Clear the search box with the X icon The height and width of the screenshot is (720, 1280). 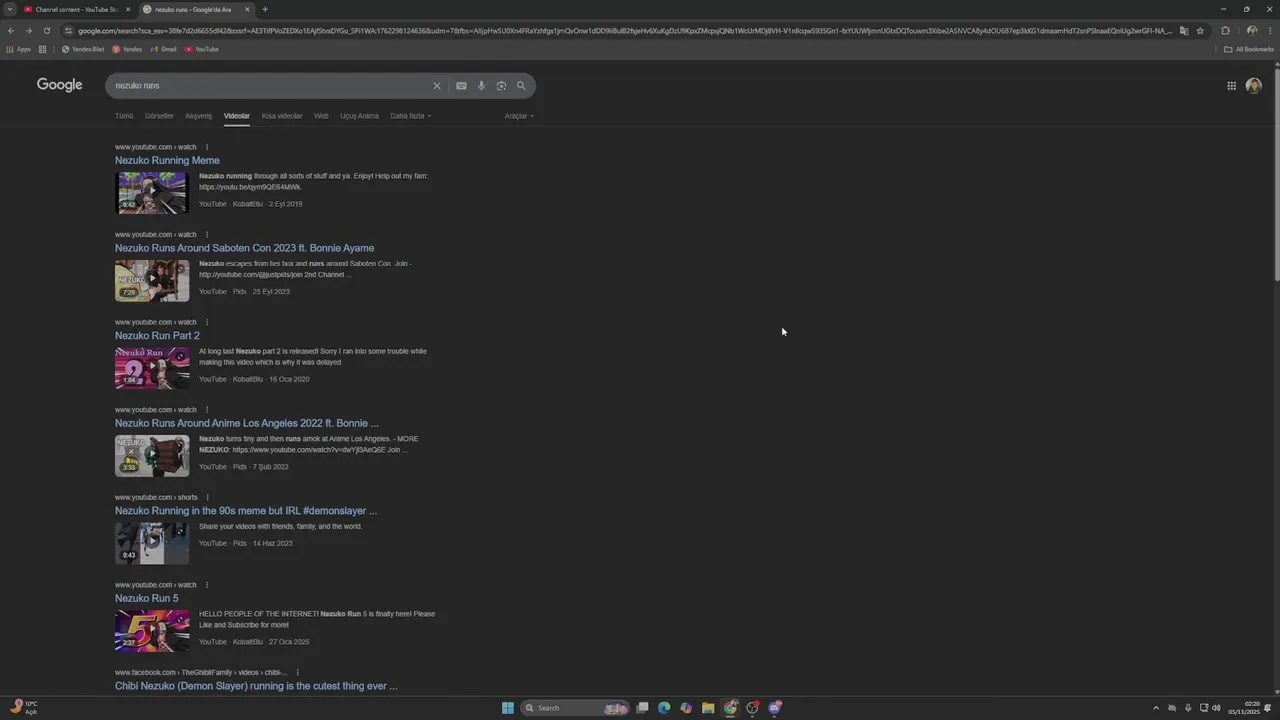436,86
